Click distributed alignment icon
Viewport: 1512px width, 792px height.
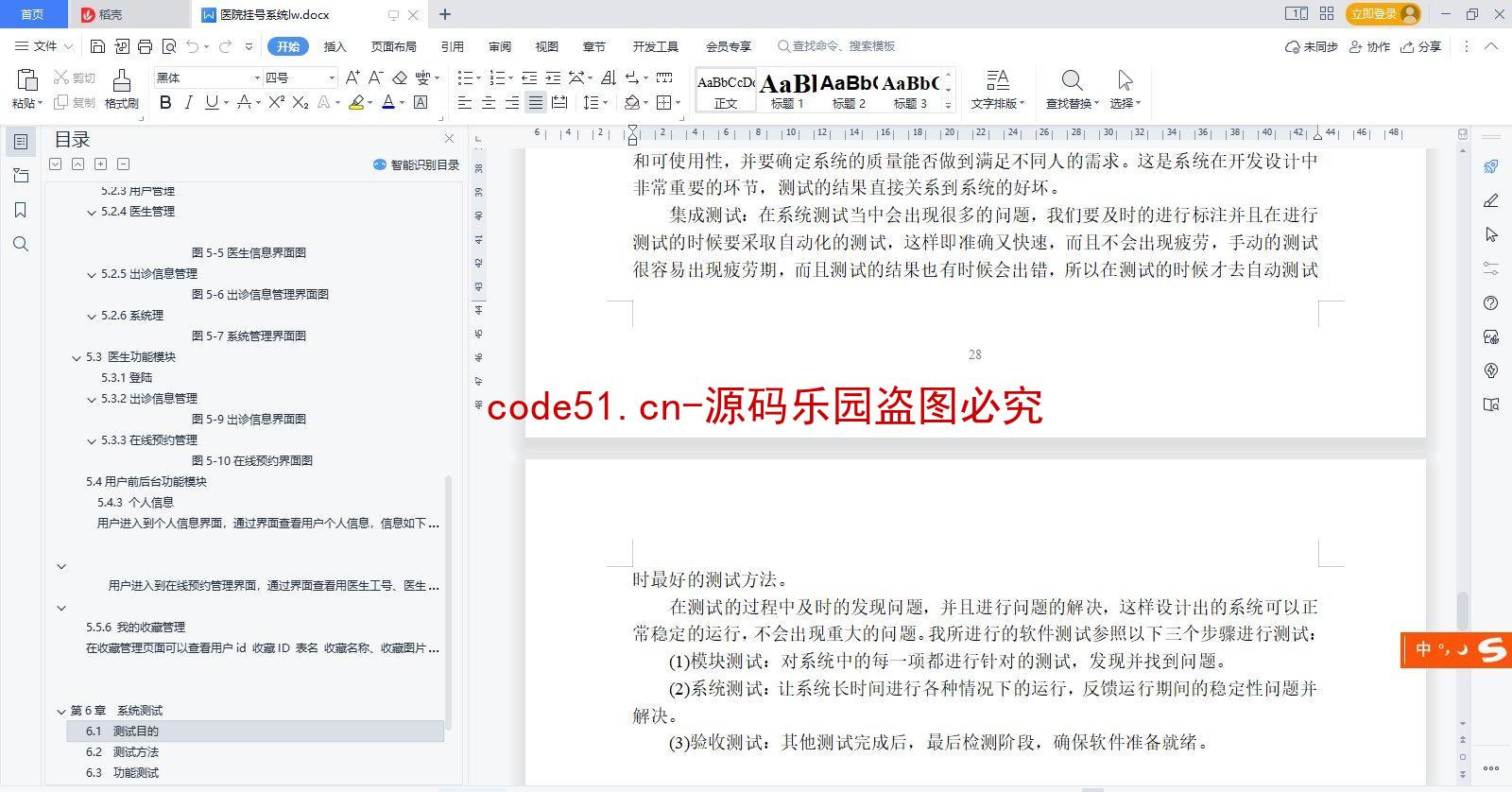[x=559, y=102]
